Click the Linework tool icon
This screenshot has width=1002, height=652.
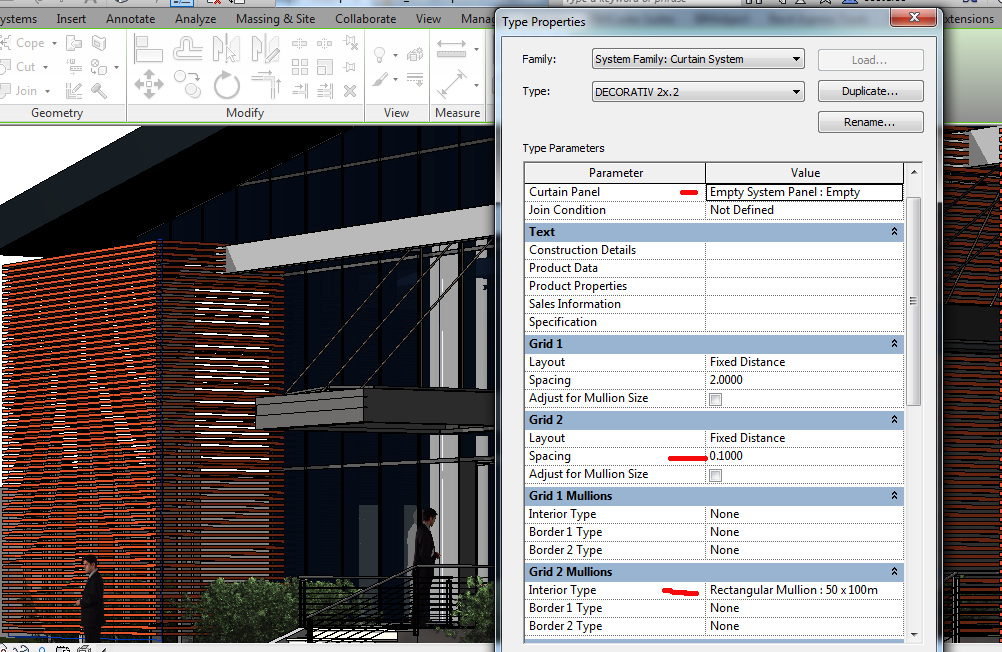415,81
